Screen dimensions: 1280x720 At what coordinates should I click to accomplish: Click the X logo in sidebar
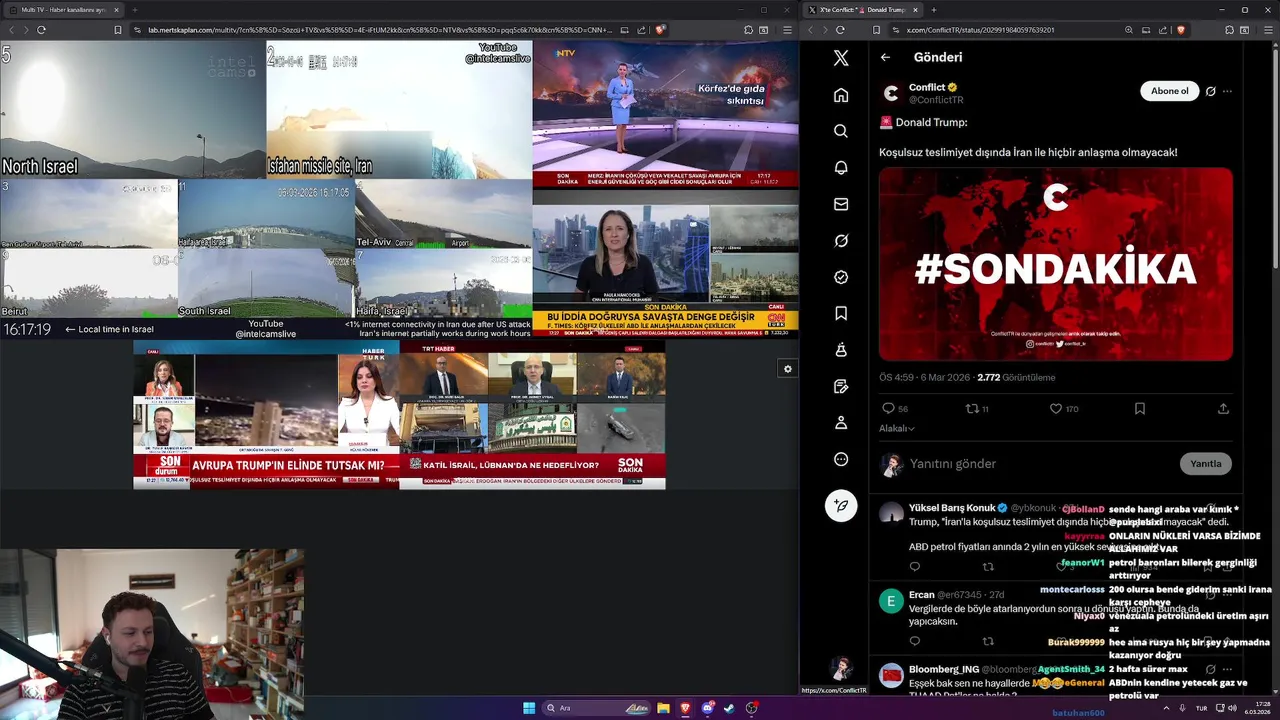point(841,58)
